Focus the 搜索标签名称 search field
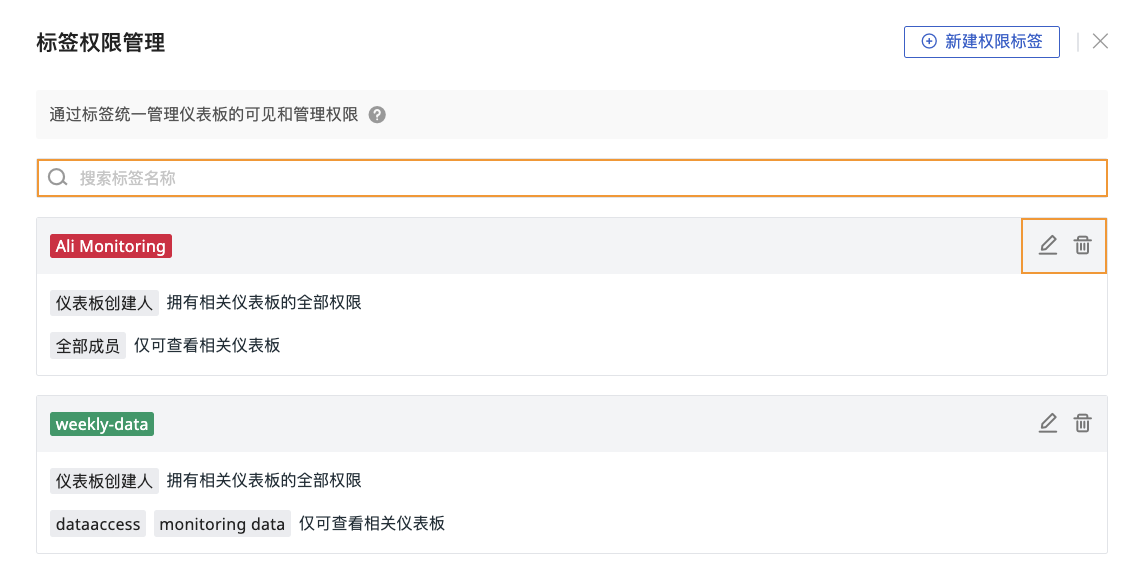 point(572,178)
